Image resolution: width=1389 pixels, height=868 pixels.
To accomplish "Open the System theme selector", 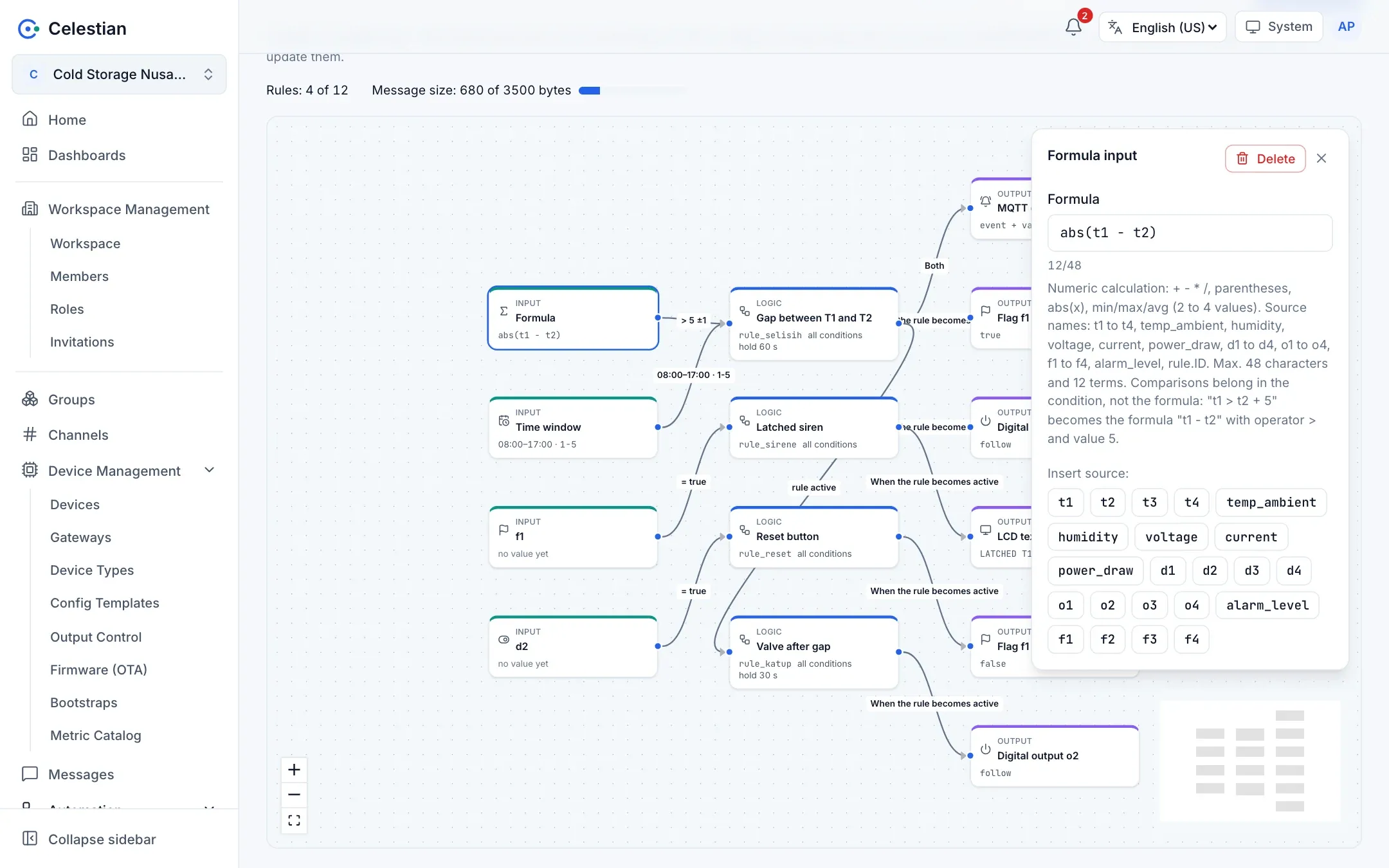I will [1279, 27].
